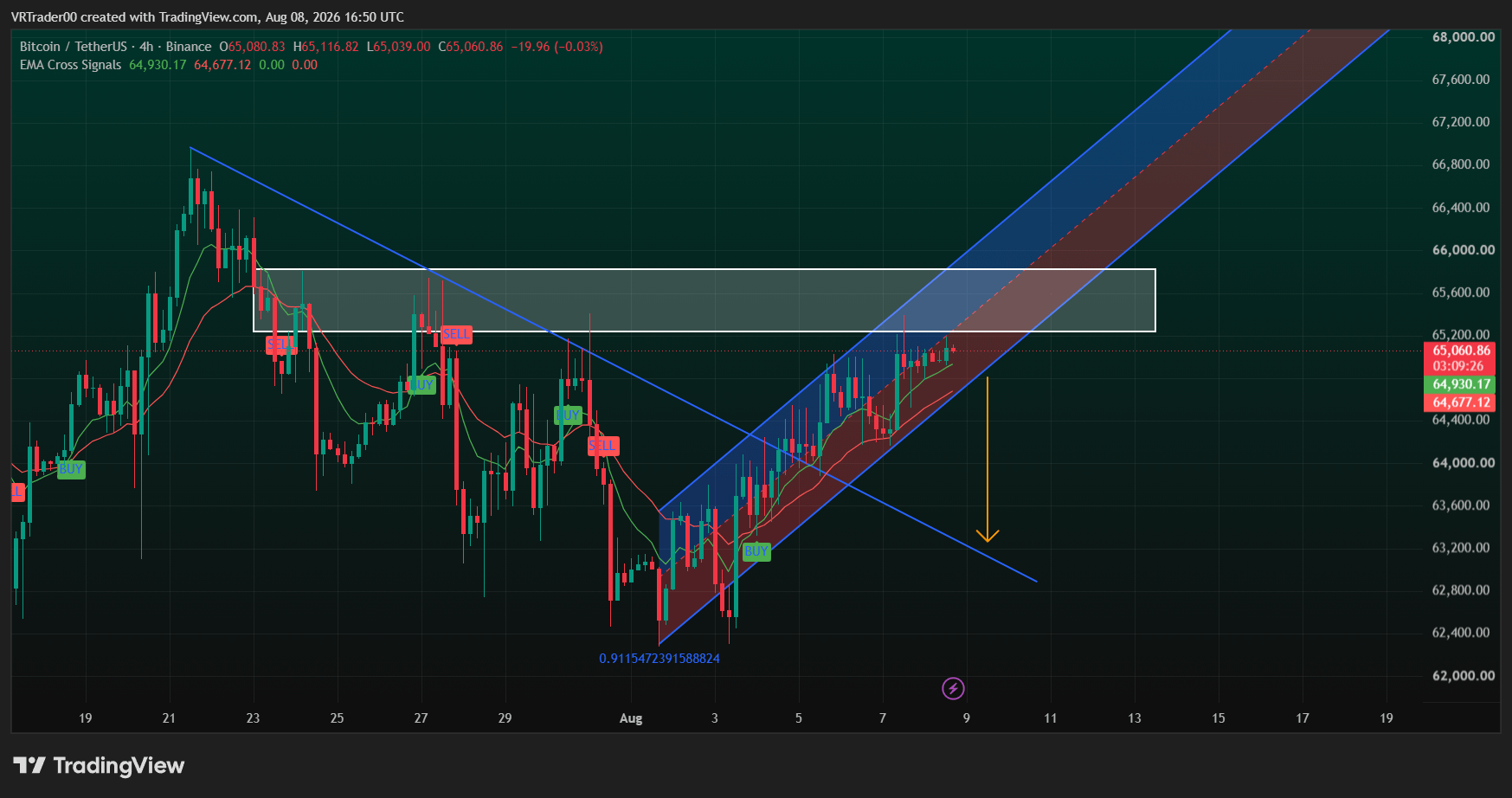Screen dimensions: 1512x798
Task: Click the 66,400.00 price axis label
Action: tap(1461, 208)
